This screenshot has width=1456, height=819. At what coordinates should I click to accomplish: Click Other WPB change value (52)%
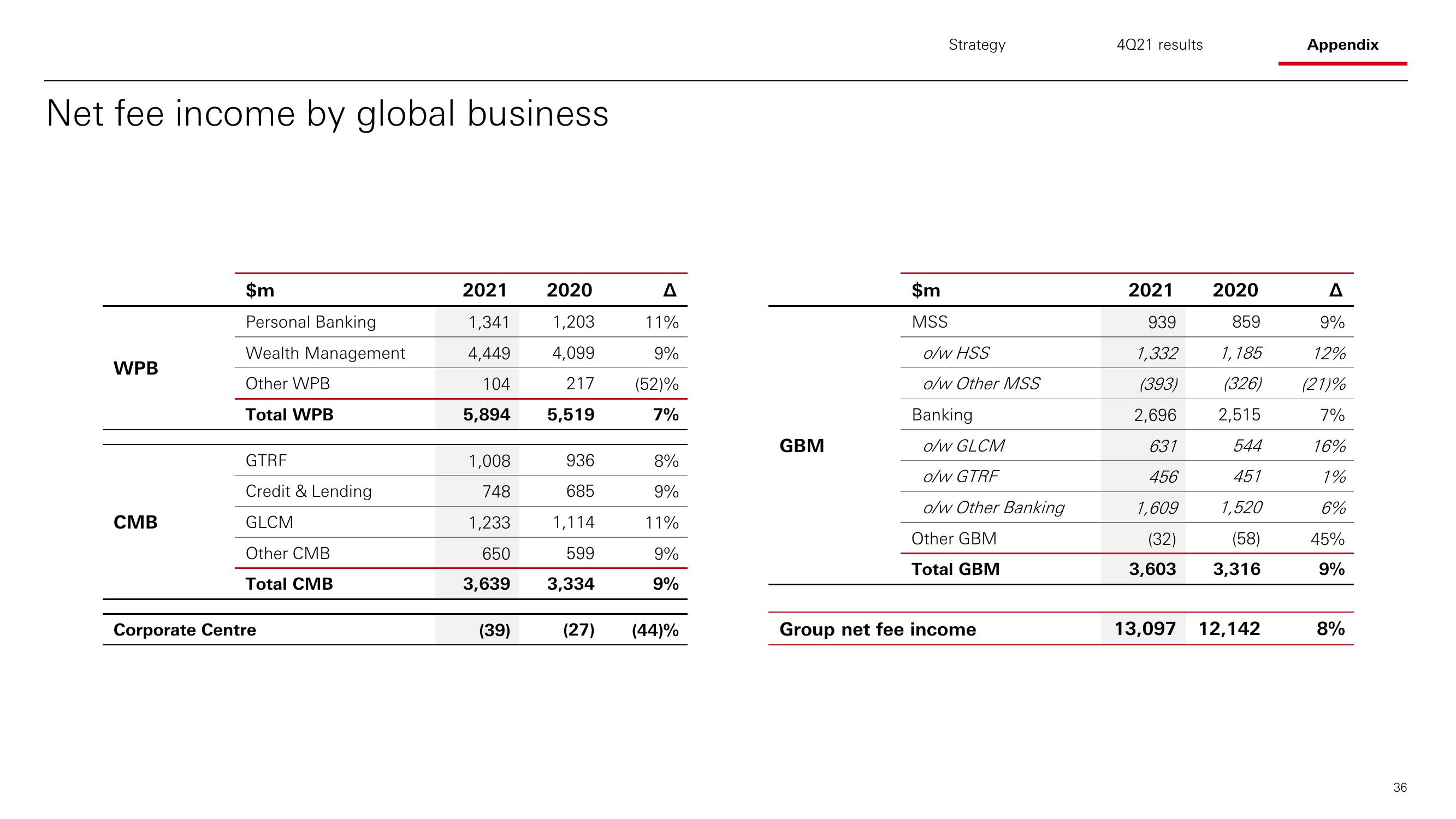coord(656,384)
